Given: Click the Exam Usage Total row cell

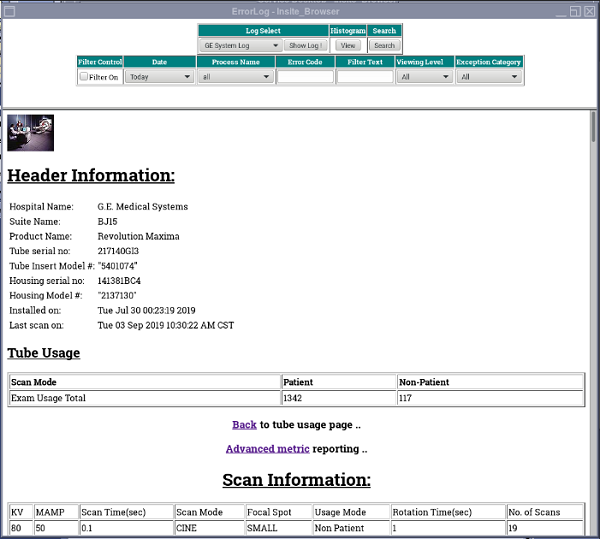Looking at the screenshot, I should (x=145, y=398).
